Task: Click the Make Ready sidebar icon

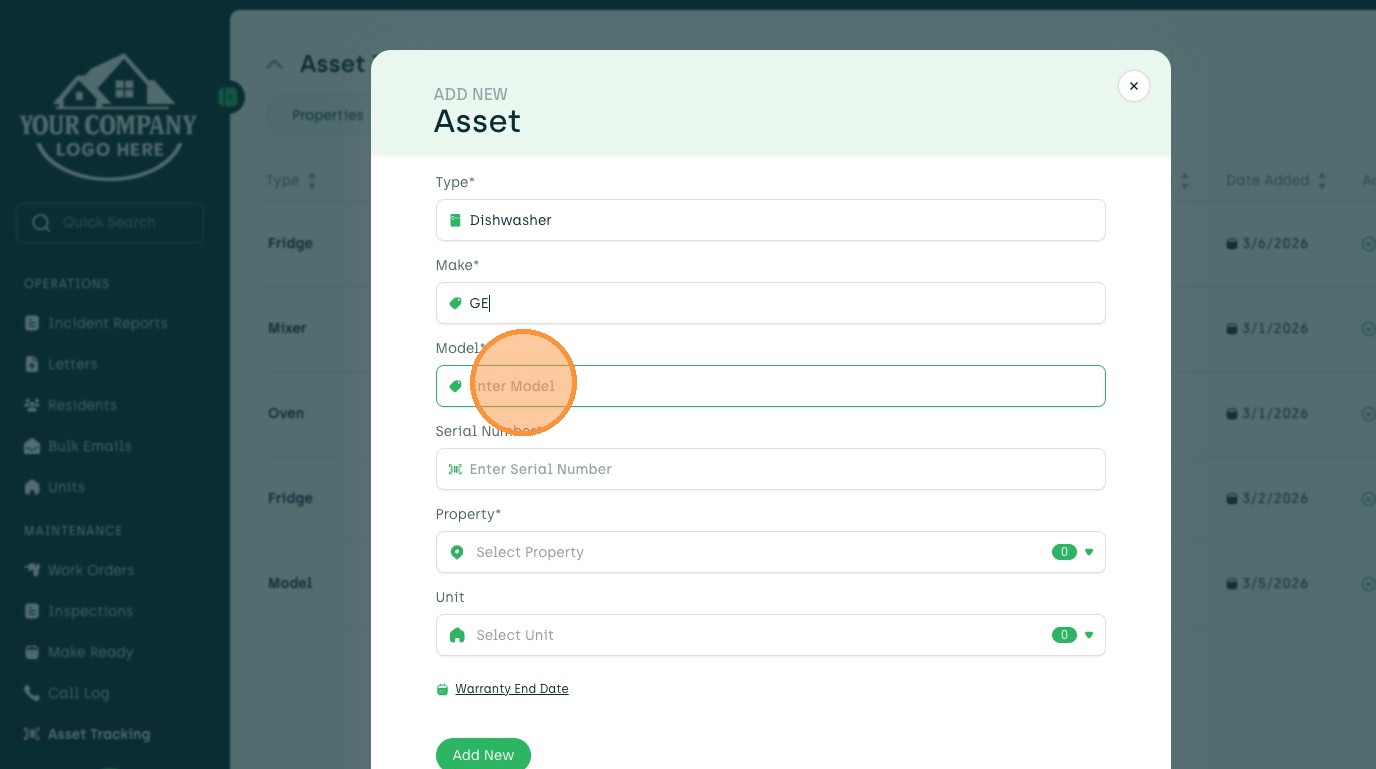Action: tap(32, 652)
